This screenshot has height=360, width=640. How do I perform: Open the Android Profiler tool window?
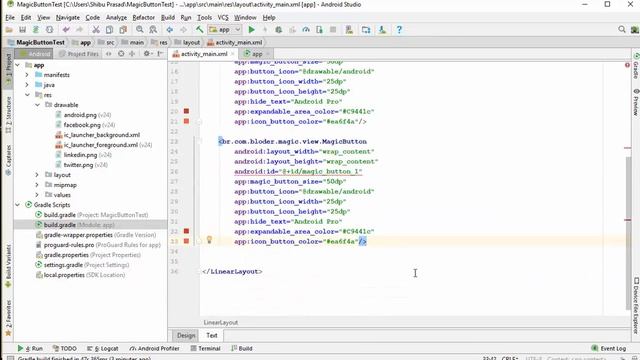(x=154, y=349)
